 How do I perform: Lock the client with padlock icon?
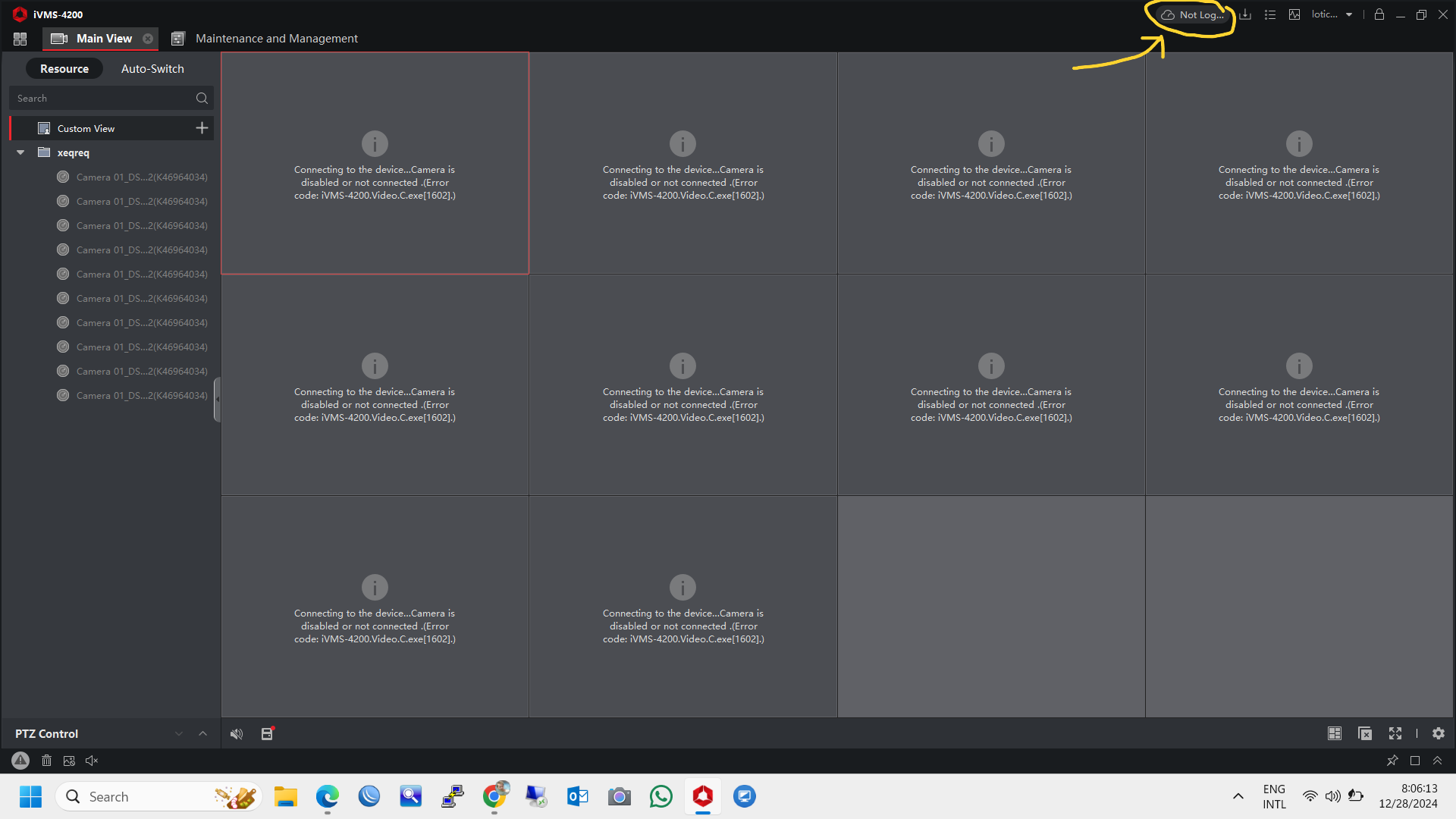point(1379,14)
